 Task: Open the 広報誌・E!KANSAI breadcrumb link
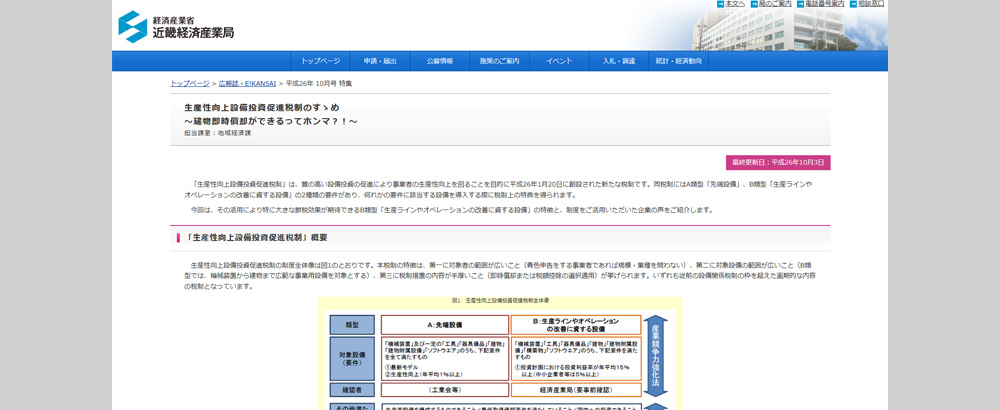point(247,84)
